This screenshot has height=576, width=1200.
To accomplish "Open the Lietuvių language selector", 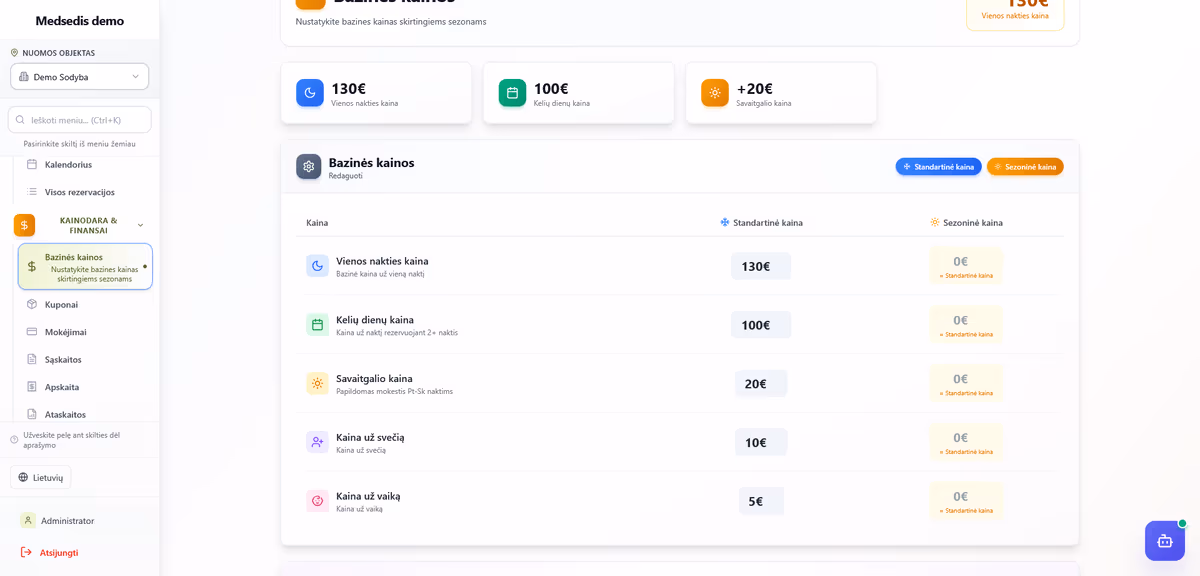I will click(x=41, y=478).
